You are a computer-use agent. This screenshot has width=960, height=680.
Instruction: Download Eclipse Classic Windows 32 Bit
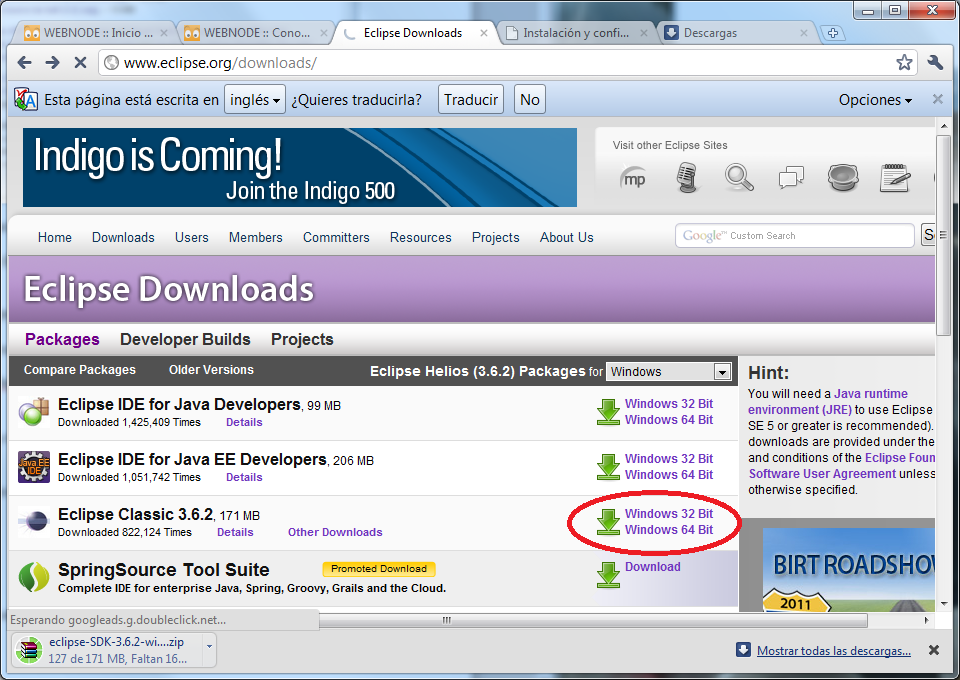(x=669, y=514)
